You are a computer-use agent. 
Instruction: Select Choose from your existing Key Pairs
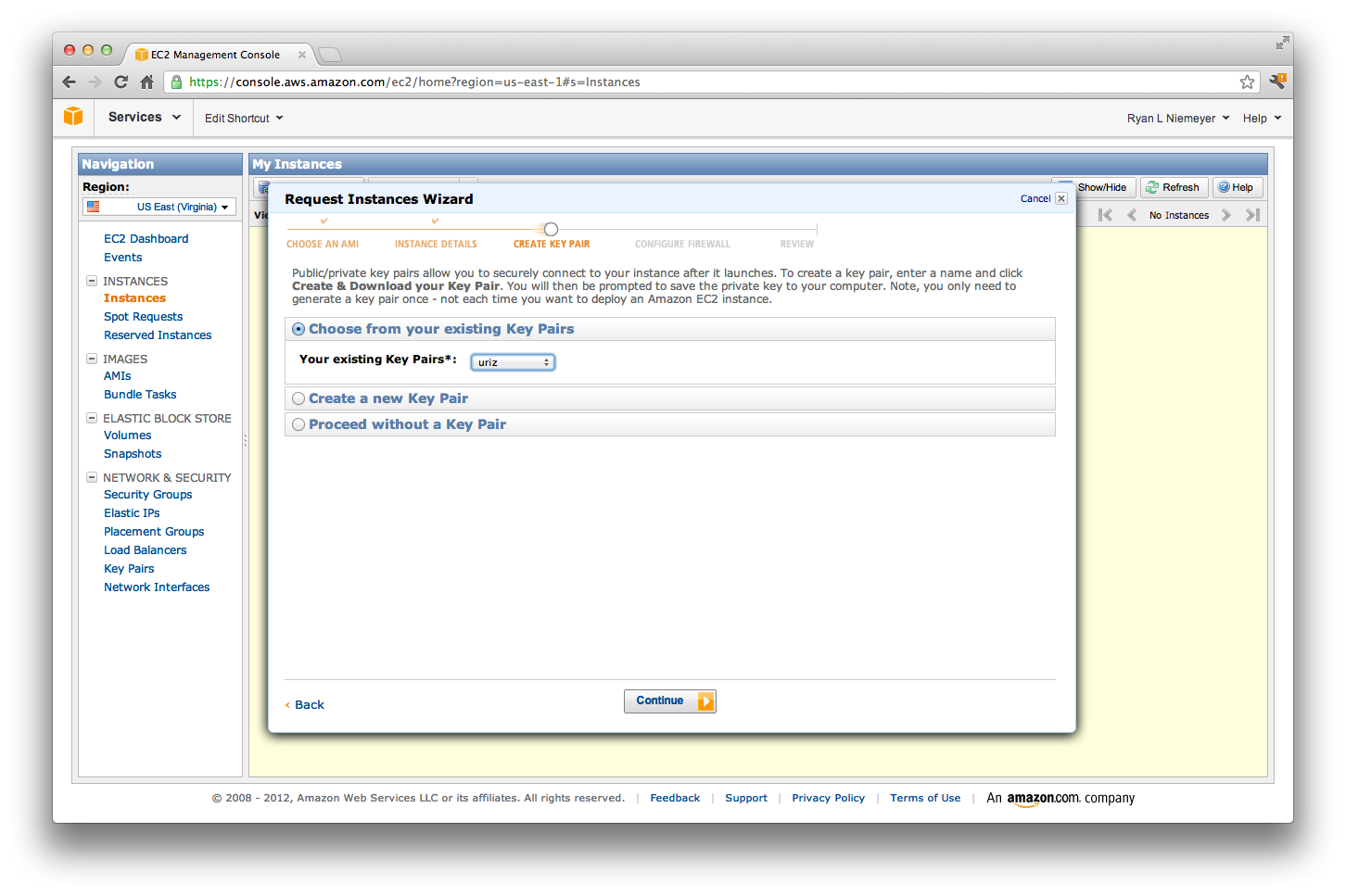[x=298, y=328]
